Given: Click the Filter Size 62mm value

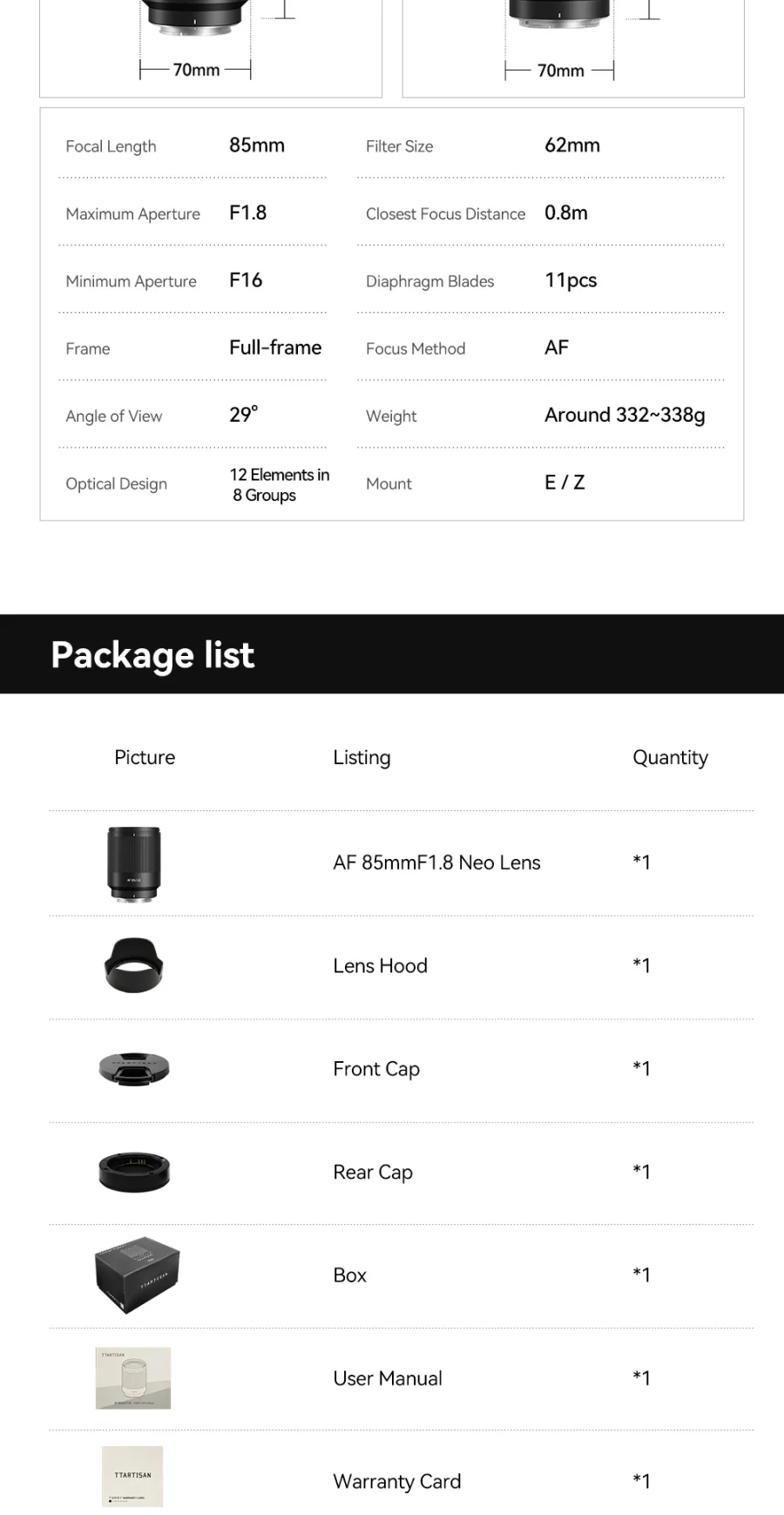Looking at the screenshot, I should [572, 145].
